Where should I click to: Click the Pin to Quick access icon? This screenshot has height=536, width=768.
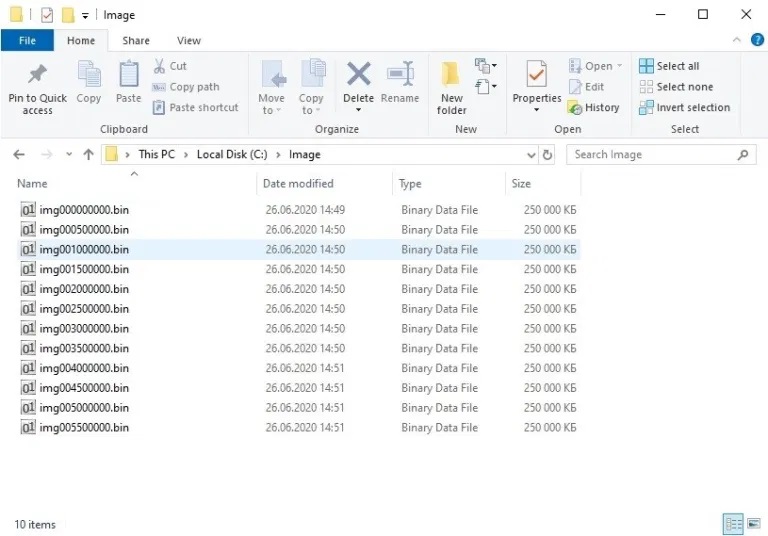pyautogui.click(x=37, y=76)
